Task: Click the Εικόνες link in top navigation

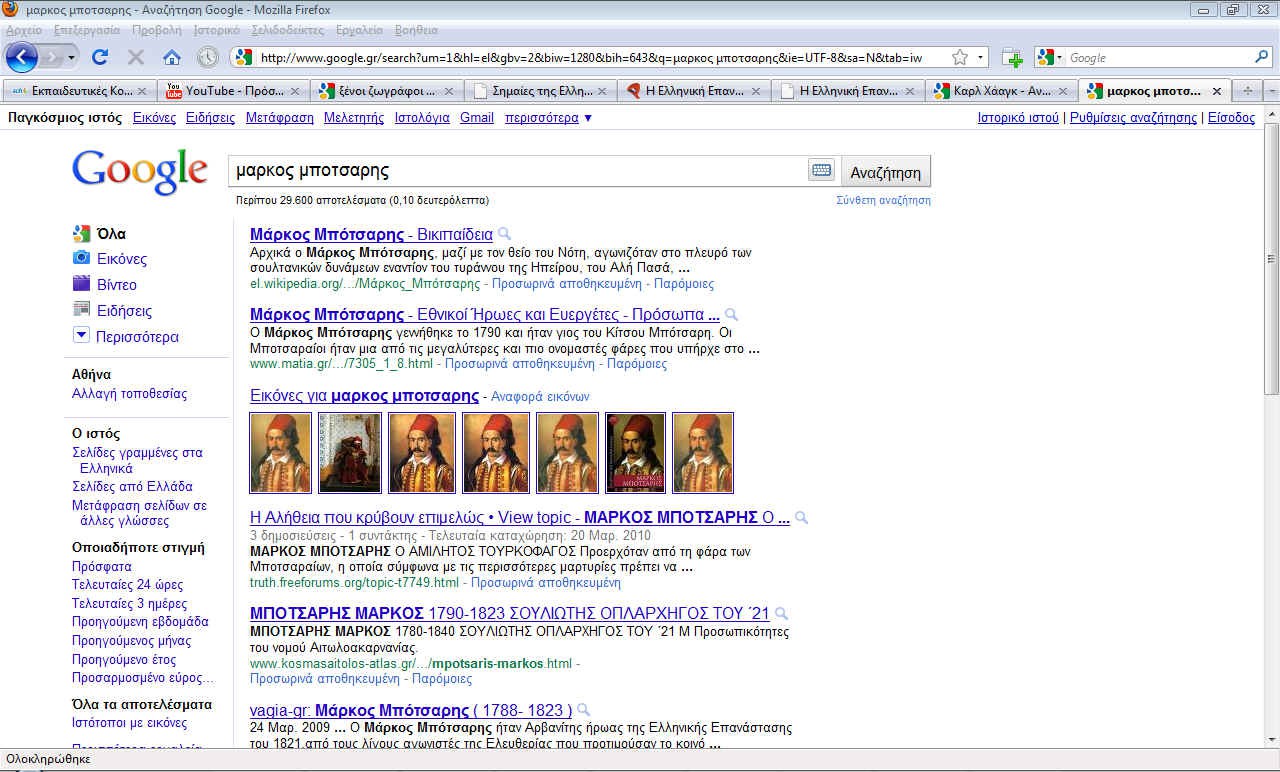Action: click(x=154, y=118)
